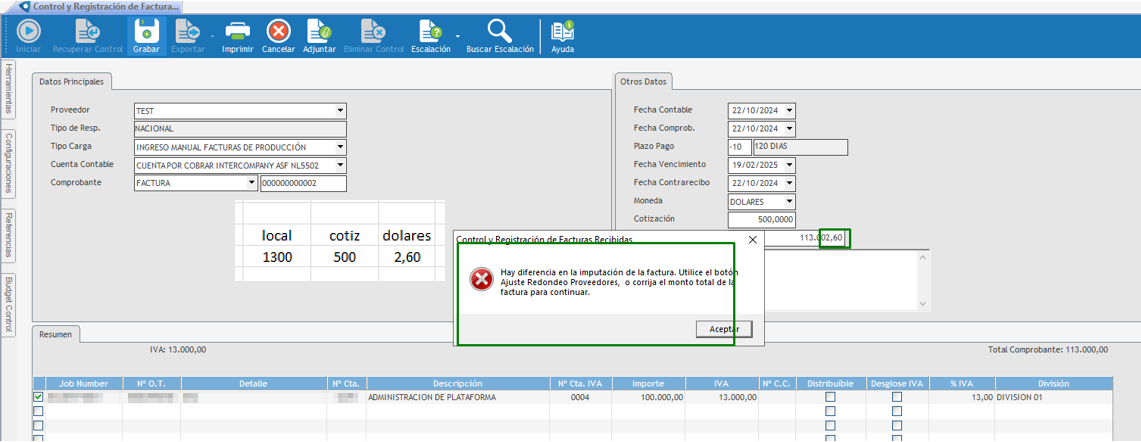Open the Referencias side tab
The height and width of the screenshot is (442, 1141).
click(x=8, y=236)
